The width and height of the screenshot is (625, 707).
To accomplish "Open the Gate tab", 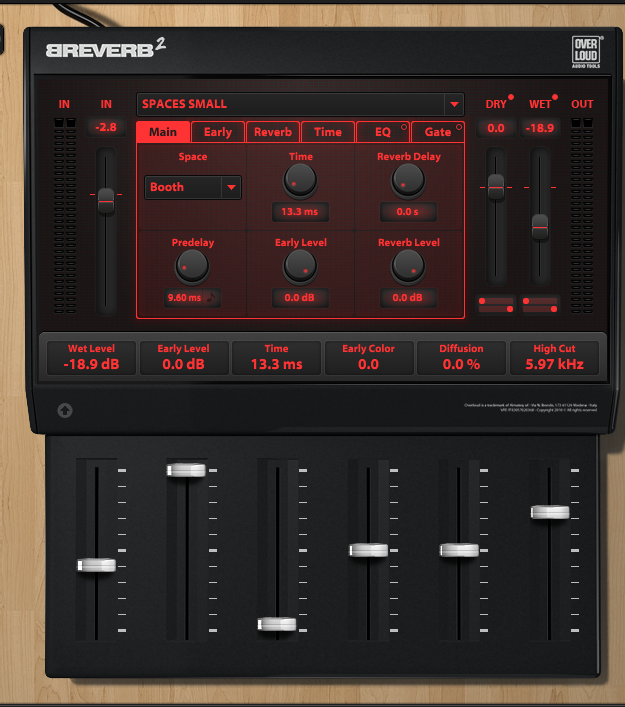I will click(x=438, y=132).
